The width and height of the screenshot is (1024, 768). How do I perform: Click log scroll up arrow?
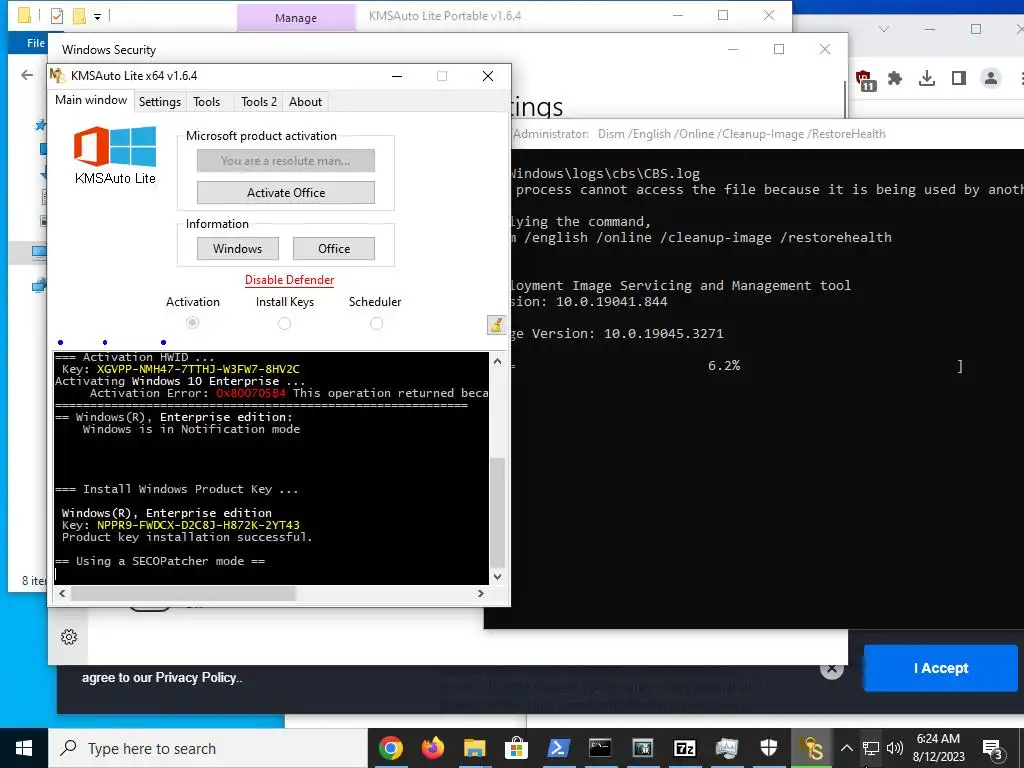[x=498, y=361]
